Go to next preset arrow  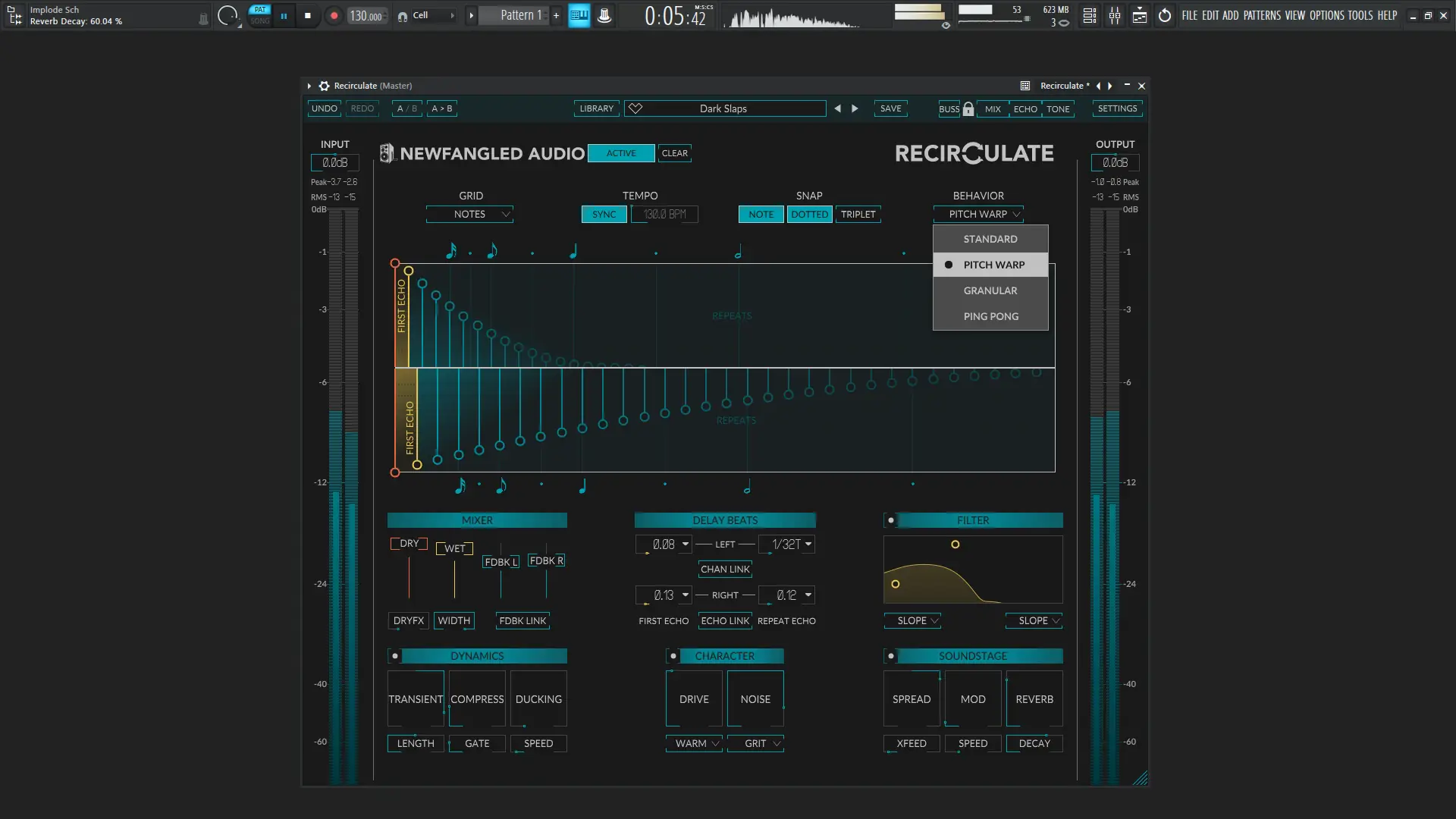pos(855,108)
